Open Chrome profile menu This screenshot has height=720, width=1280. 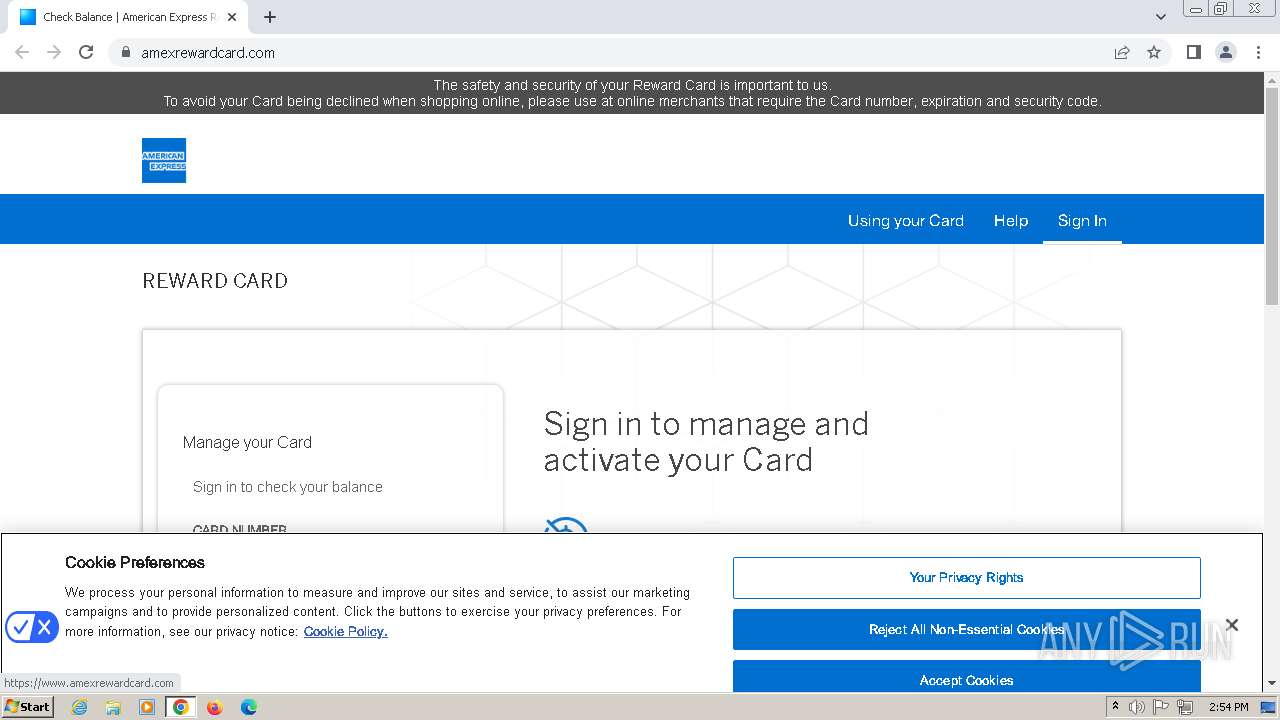(x=1226, y=52)
